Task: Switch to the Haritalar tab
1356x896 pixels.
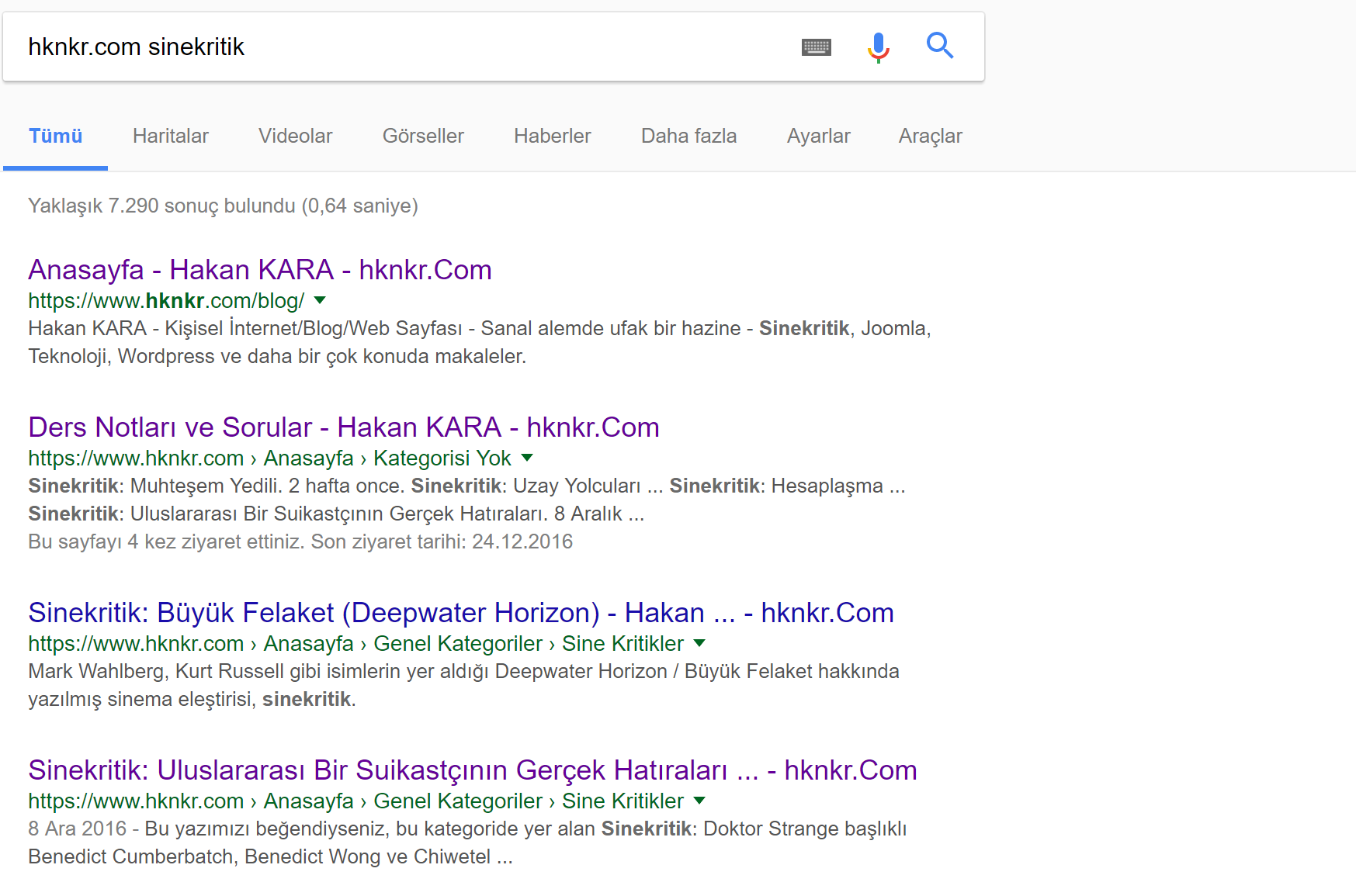Action: (x=171, y=136)
